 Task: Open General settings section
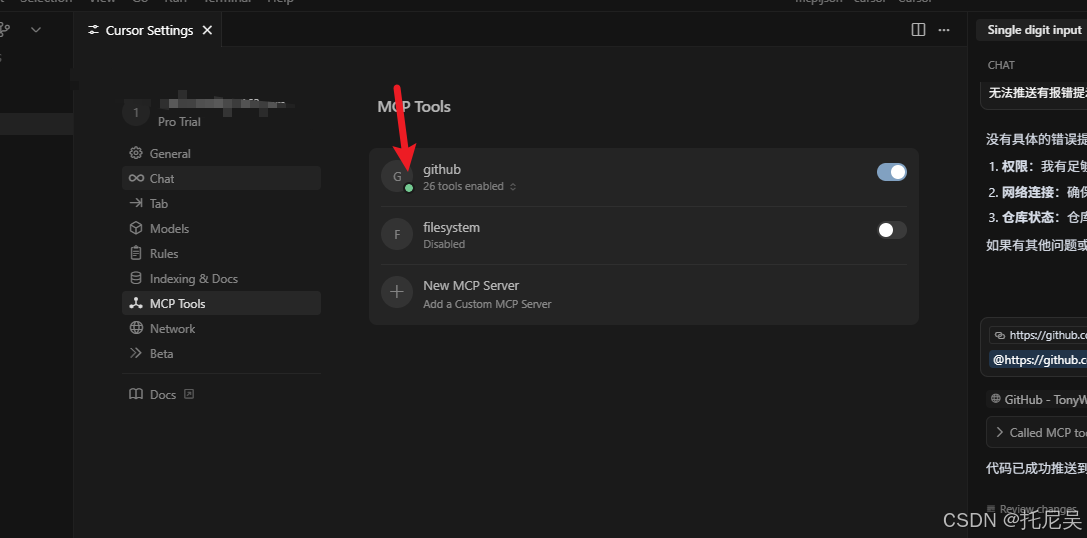[x=221, y=153]
